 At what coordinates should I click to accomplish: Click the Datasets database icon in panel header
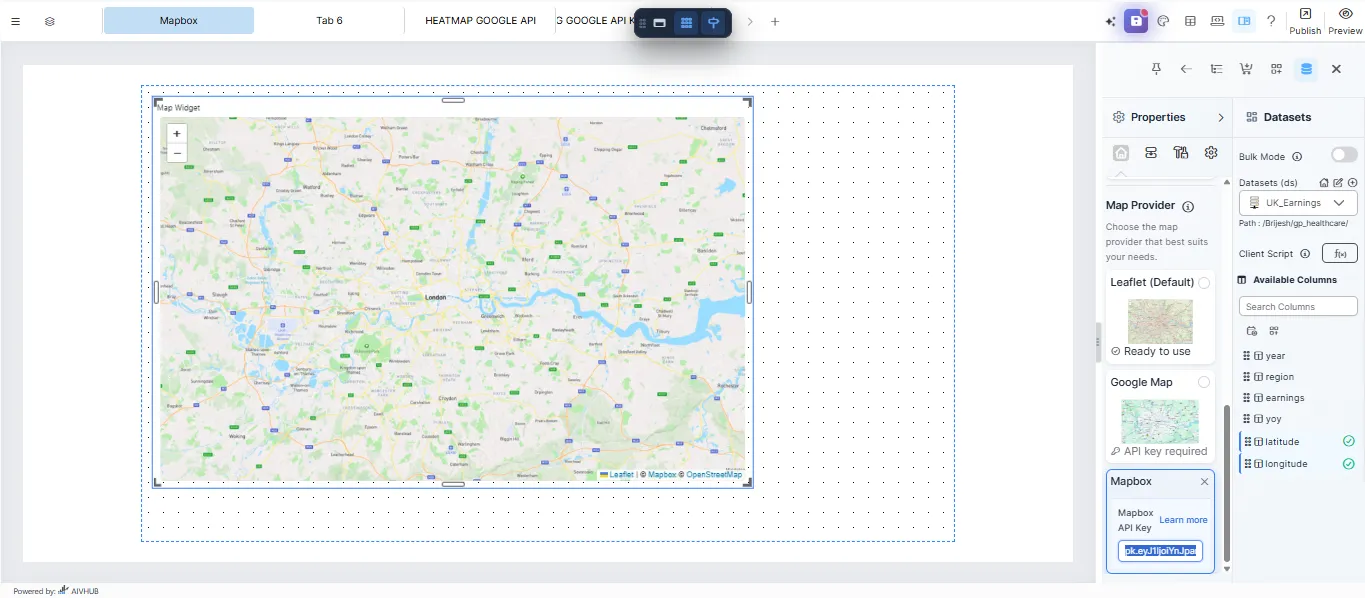pos(1306,68)
